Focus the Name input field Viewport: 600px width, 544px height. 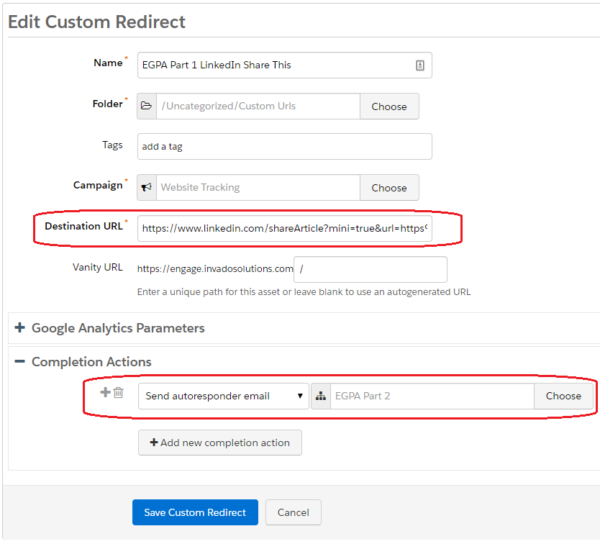pos(285,65)
